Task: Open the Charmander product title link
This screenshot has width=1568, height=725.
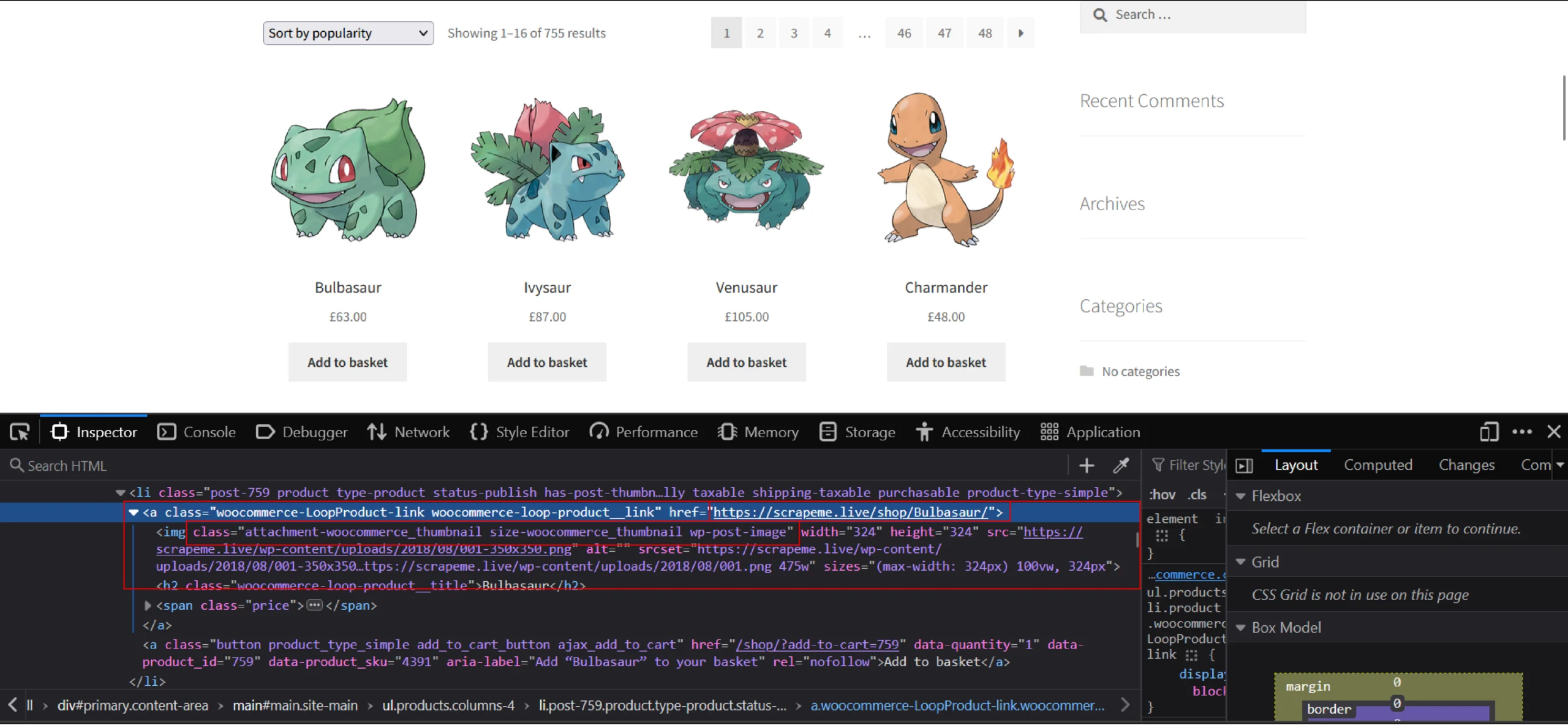Action: tap(946, 288)
